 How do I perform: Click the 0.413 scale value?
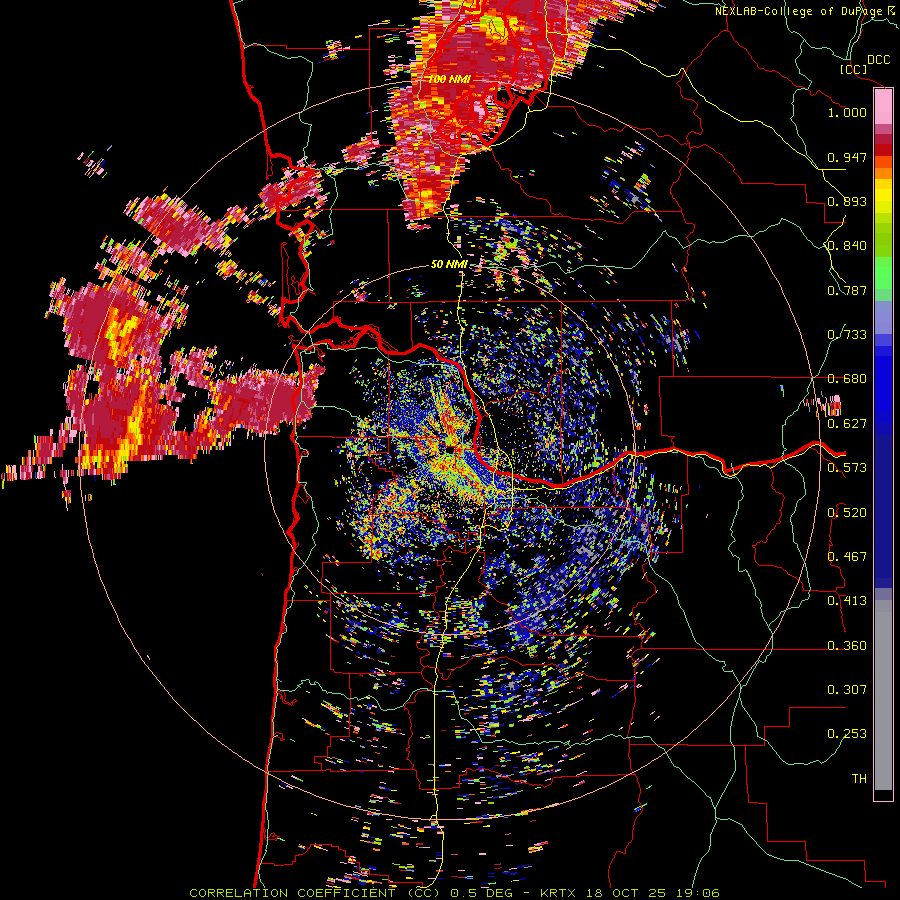[847, 601]
